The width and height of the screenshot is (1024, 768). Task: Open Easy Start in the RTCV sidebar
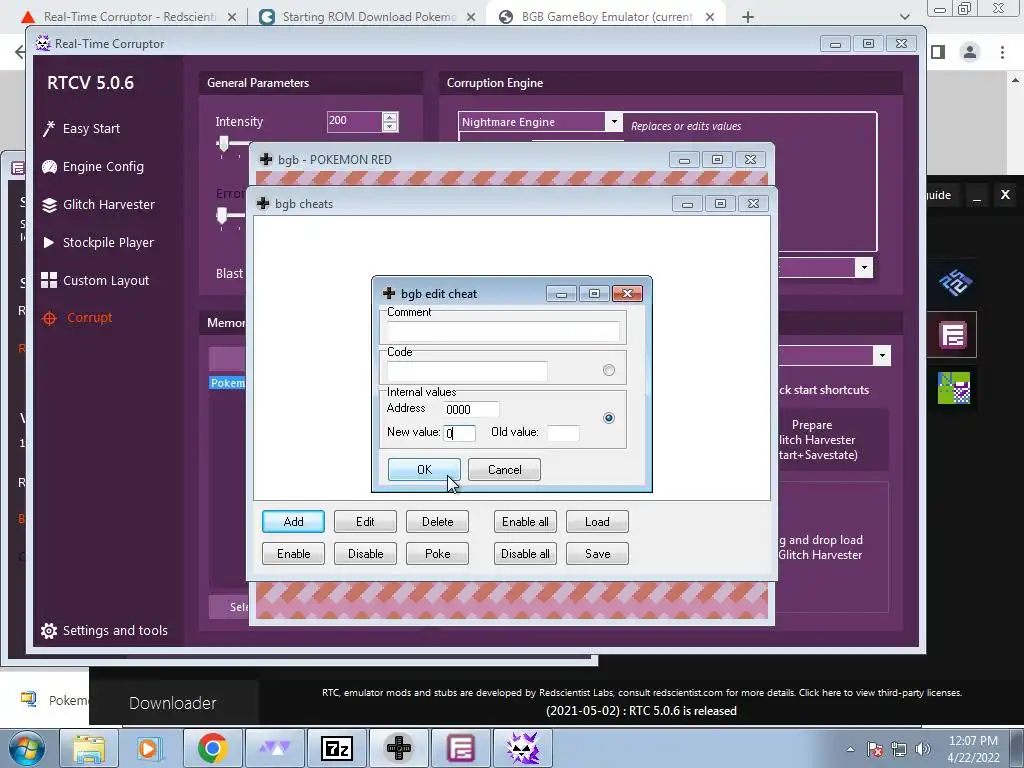pos(82,129)
